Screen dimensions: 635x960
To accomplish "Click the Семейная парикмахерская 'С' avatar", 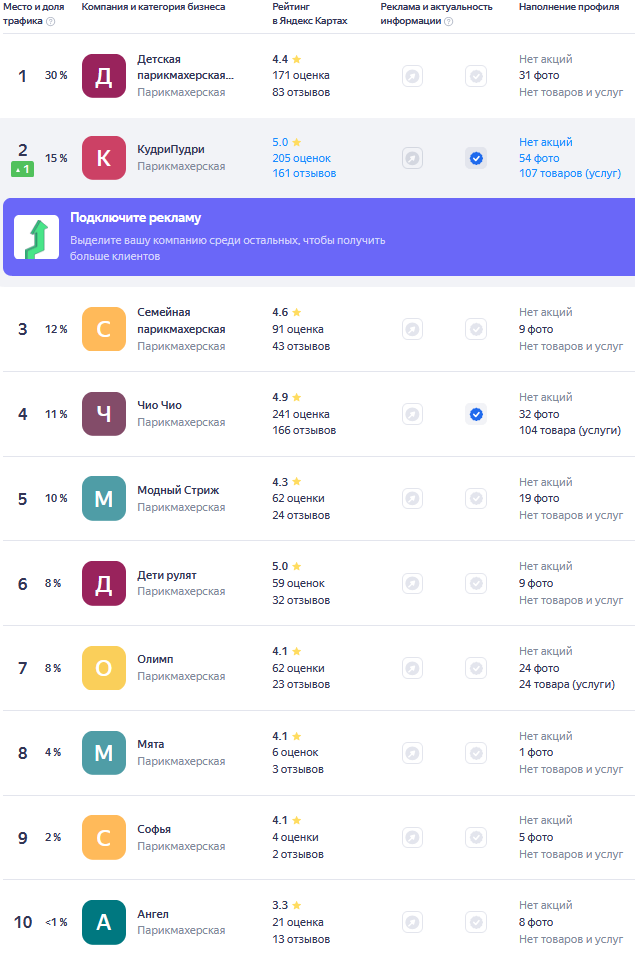I will [x=103, y=329].
